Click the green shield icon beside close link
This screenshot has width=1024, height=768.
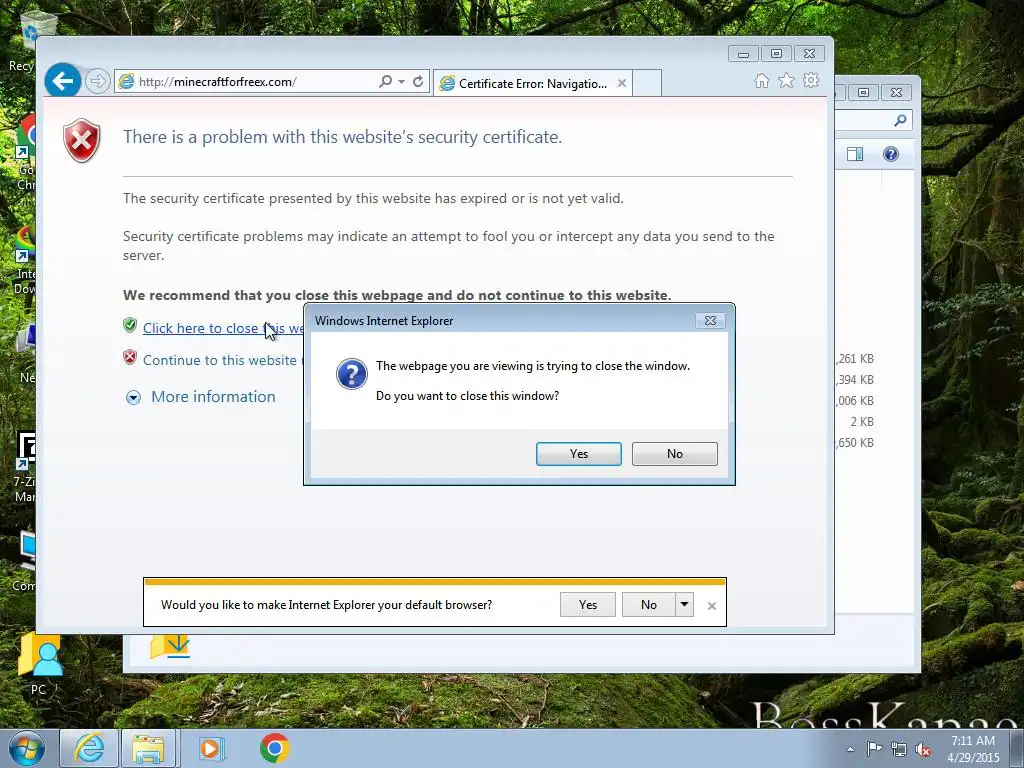pos(130,325)
